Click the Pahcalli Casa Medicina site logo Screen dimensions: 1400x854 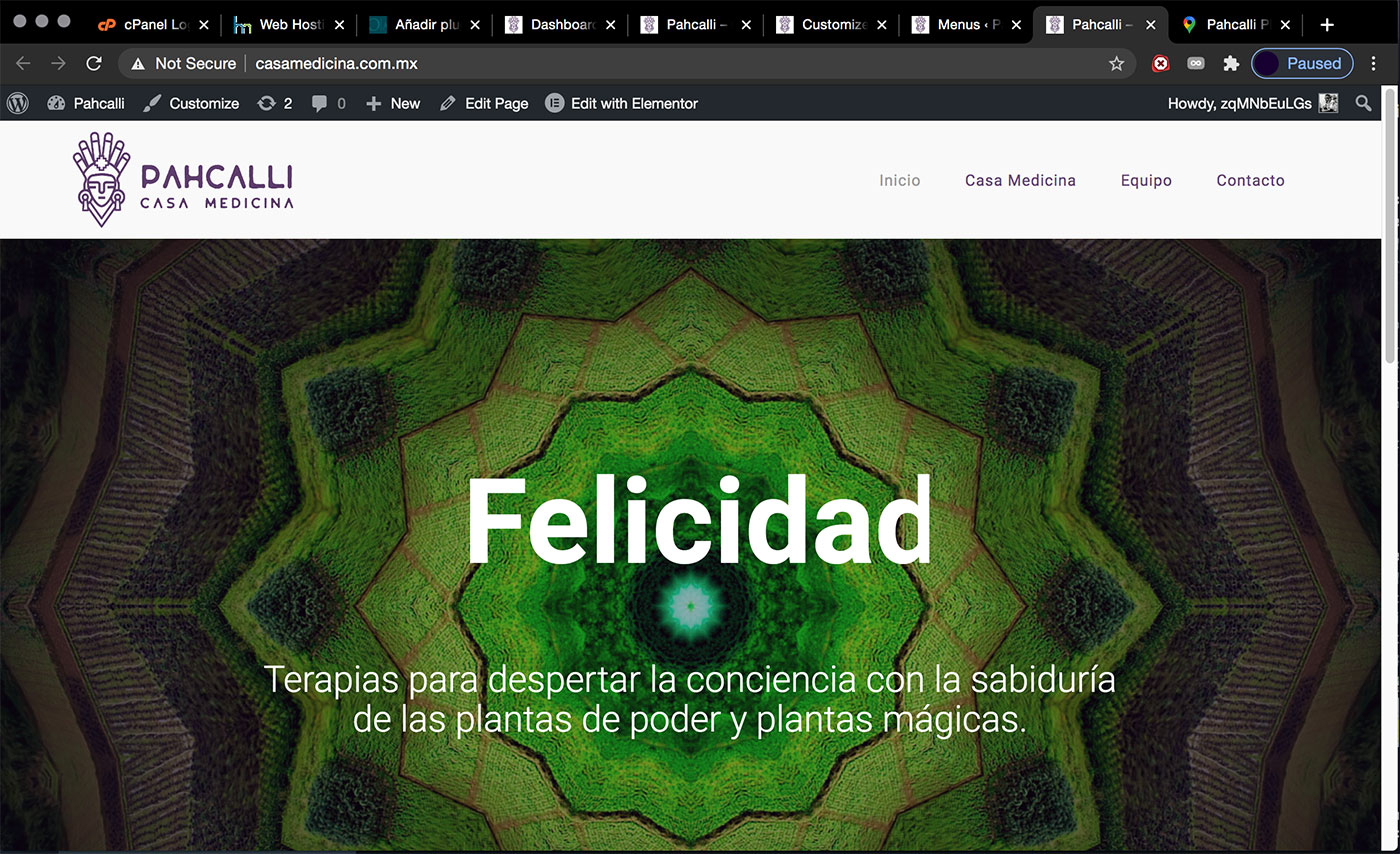[x=183, y=180]
